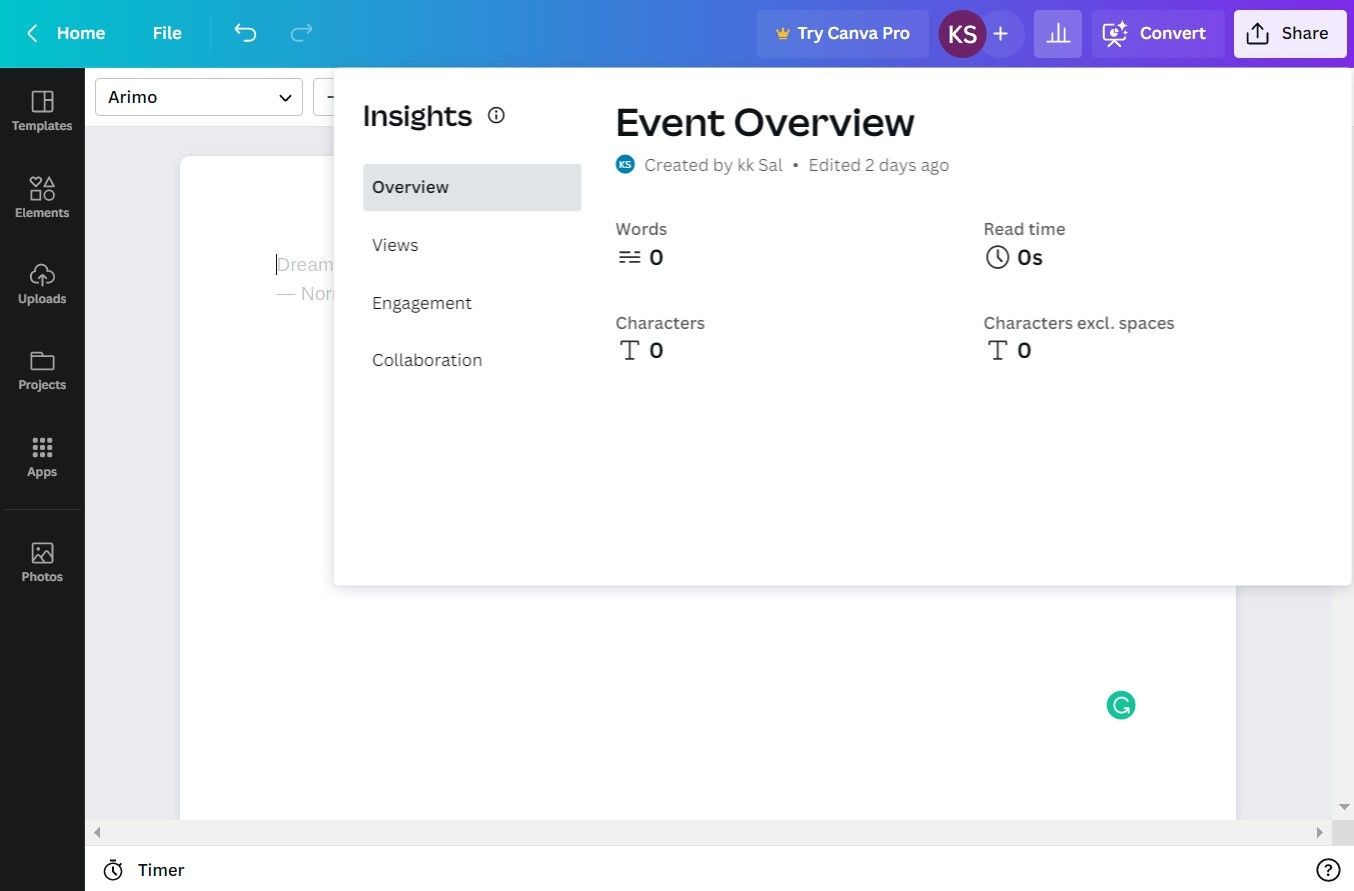This screenshot has width=1354, height=891.
Task: Open the help question mark icon
Action: (1327, 870)
